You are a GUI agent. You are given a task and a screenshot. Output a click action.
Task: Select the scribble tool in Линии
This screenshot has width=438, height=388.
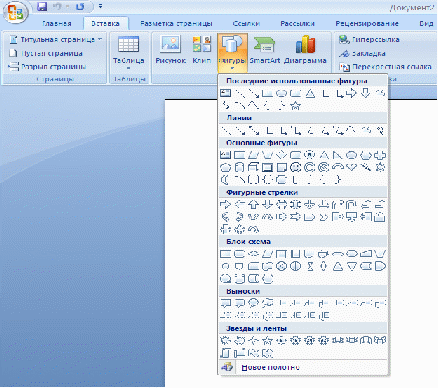380,130
